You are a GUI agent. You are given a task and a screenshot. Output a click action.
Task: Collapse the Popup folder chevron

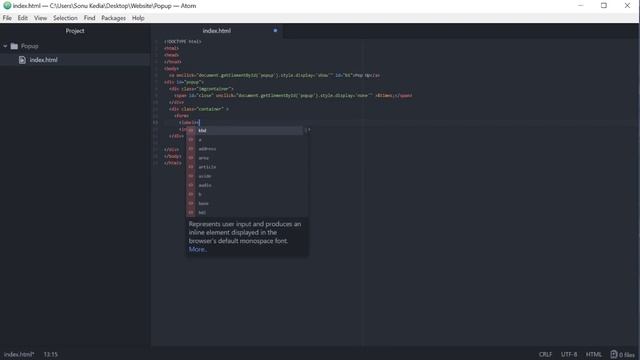pos(5,46)
